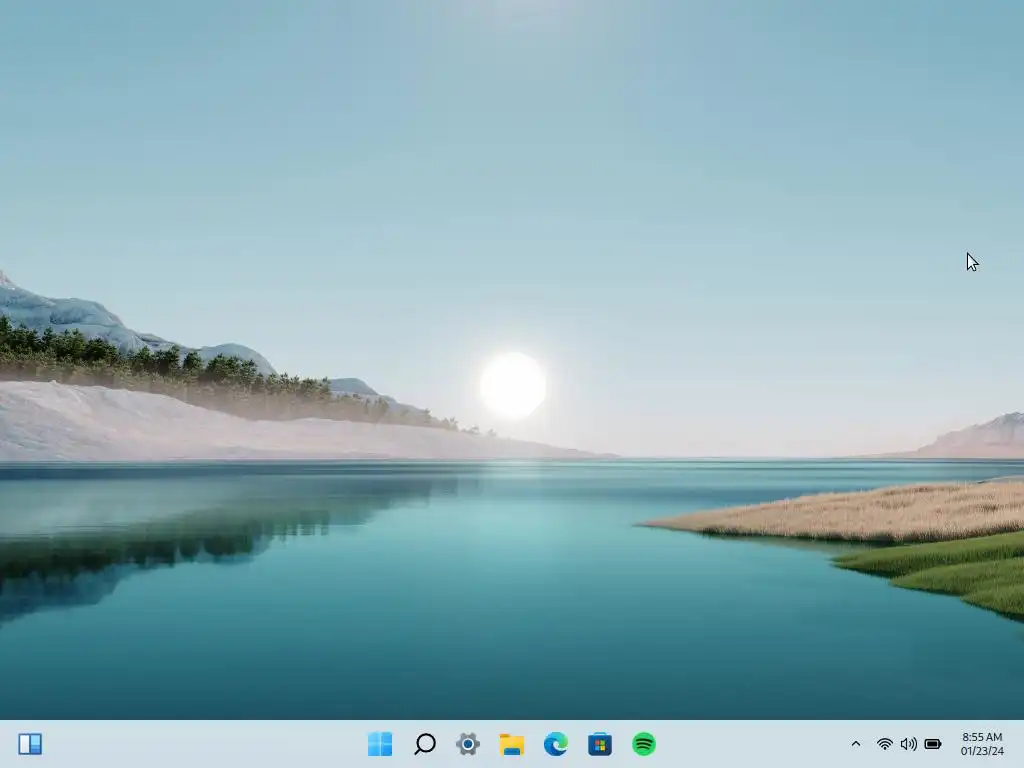Launch Microsoft Edge browser
Screen dimensions: 1024x768
(x=556, y=744)
